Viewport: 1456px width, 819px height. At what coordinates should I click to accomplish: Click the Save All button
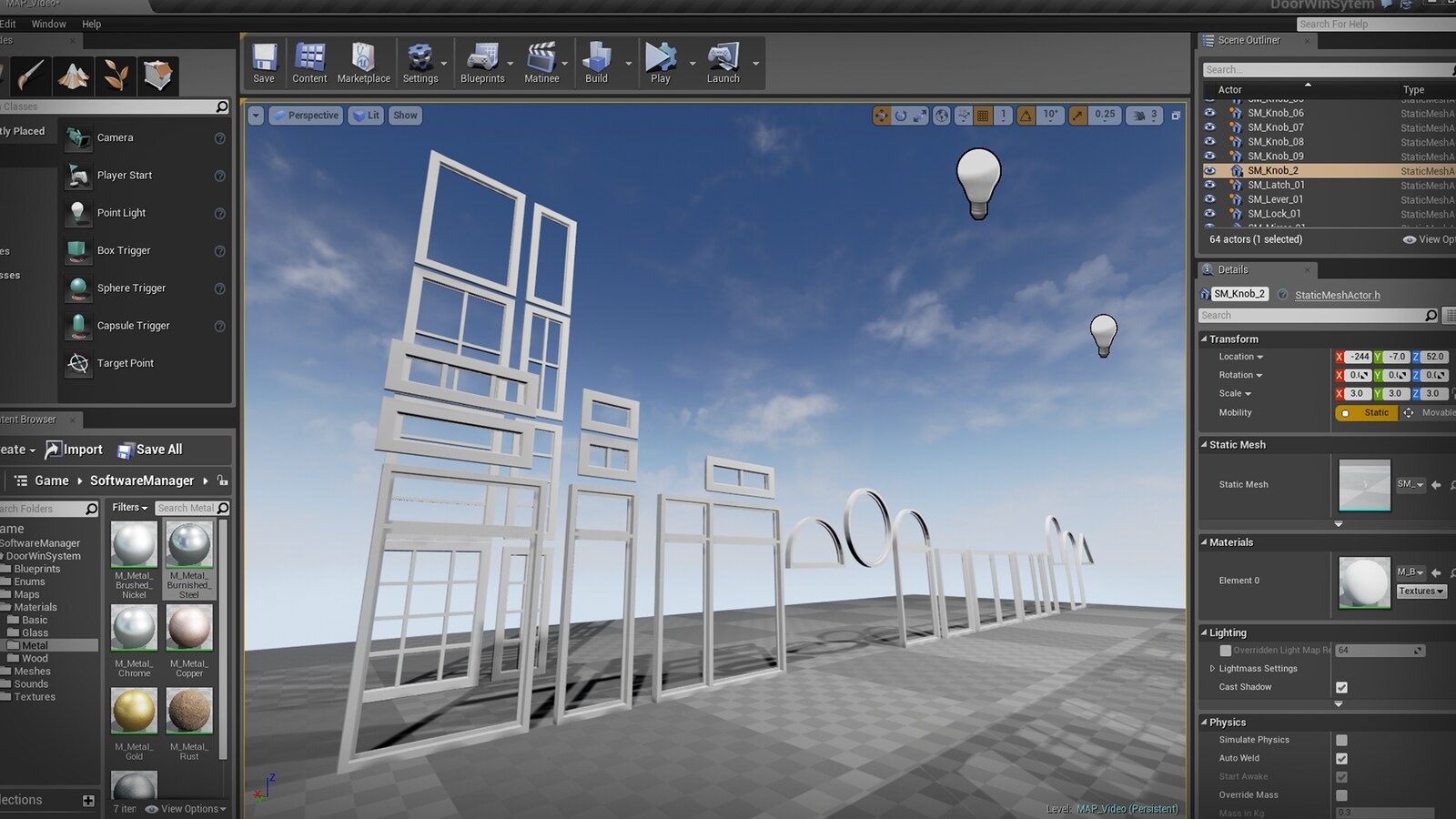pyautogui.click(x=150, y=449)
